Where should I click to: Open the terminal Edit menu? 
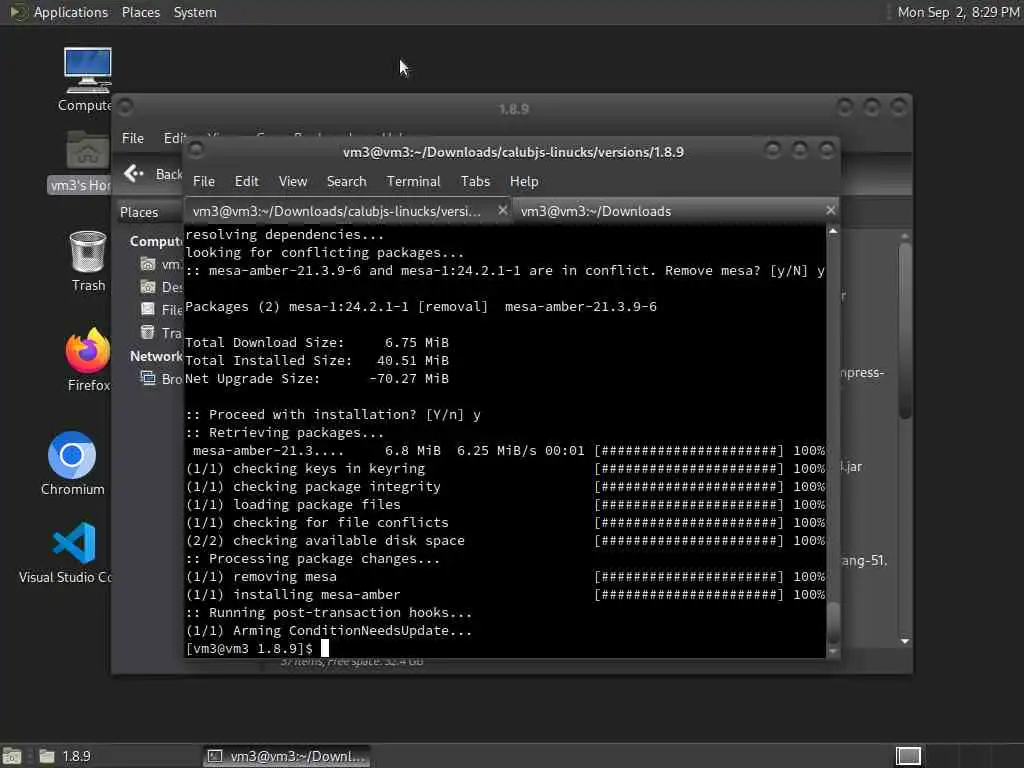coord(246,182)
